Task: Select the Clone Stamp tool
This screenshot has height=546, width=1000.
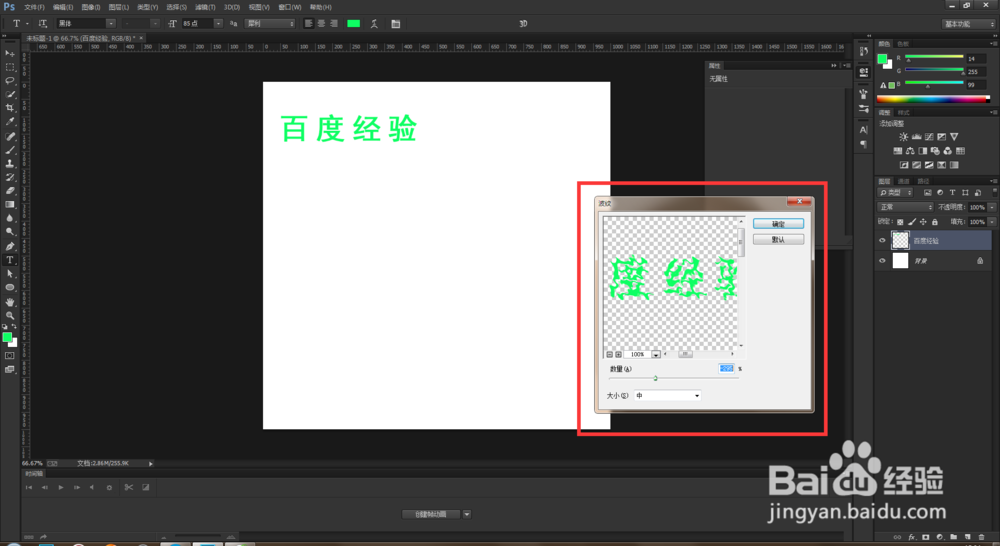Action: click(10, 163)
